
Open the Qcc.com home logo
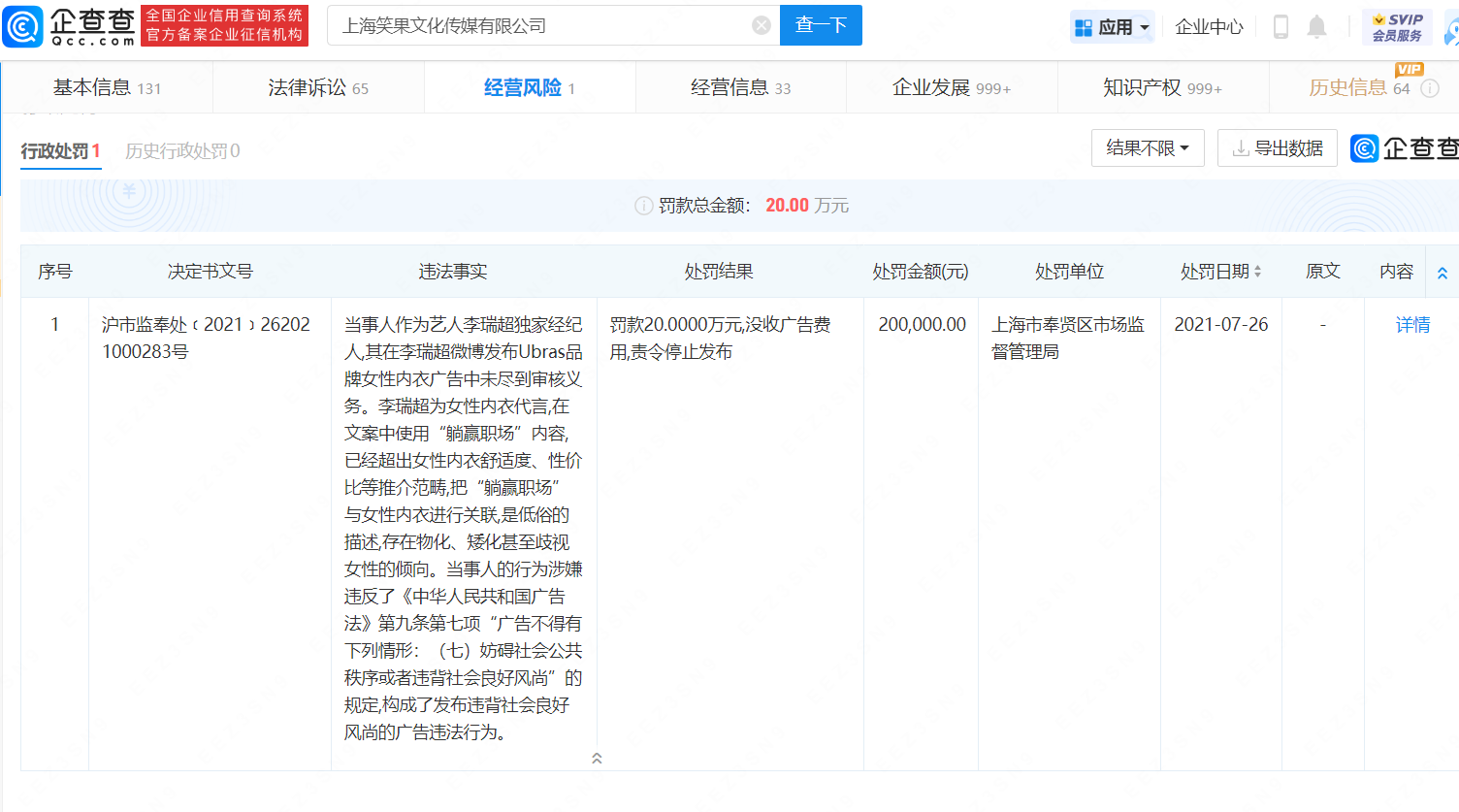click(x=69, y=26)
